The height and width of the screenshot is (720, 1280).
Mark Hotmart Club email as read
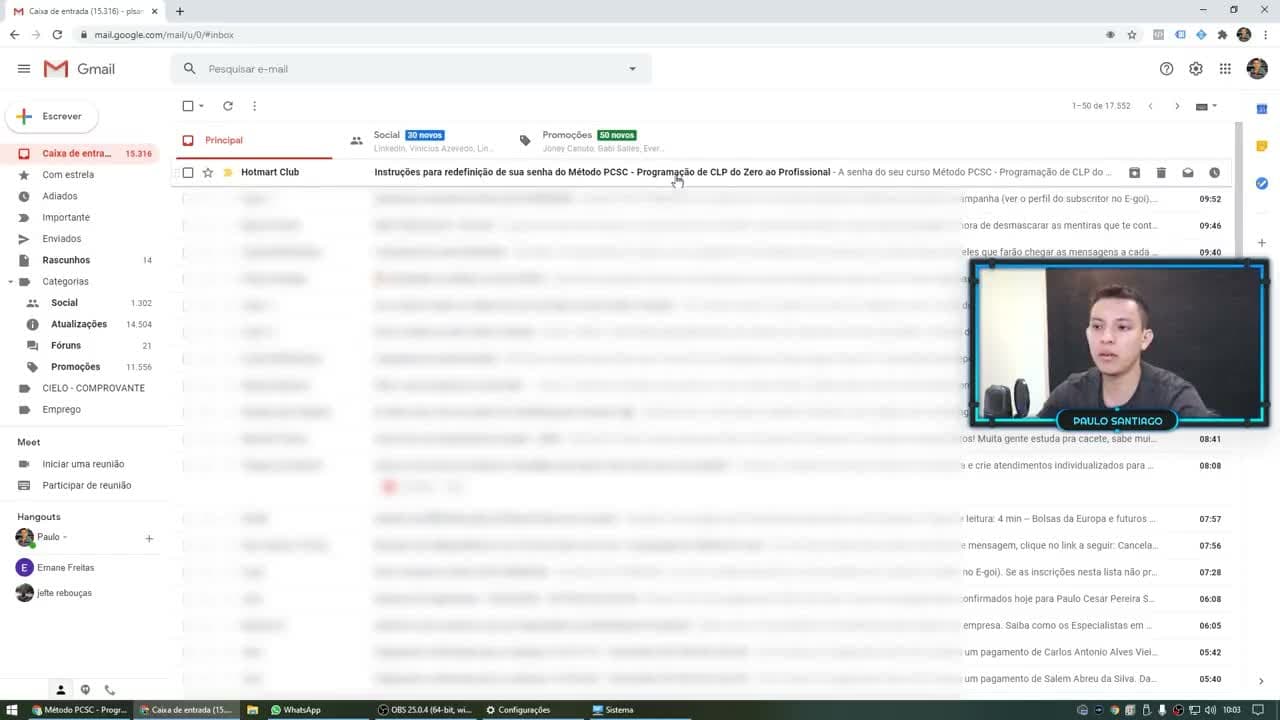coord(1188,173)
